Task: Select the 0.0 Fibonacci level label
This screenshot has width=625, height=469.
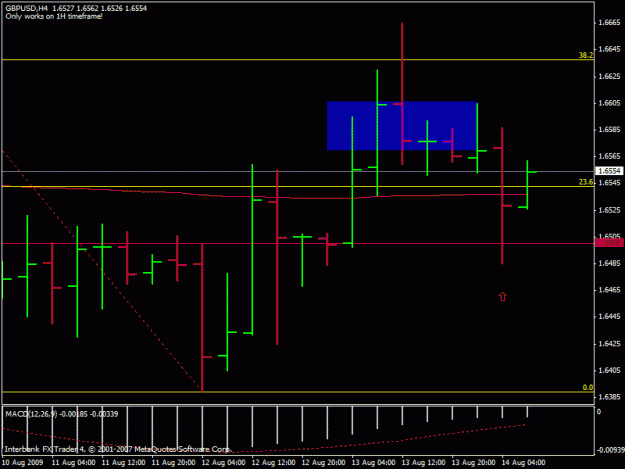Action: [588, 387]
